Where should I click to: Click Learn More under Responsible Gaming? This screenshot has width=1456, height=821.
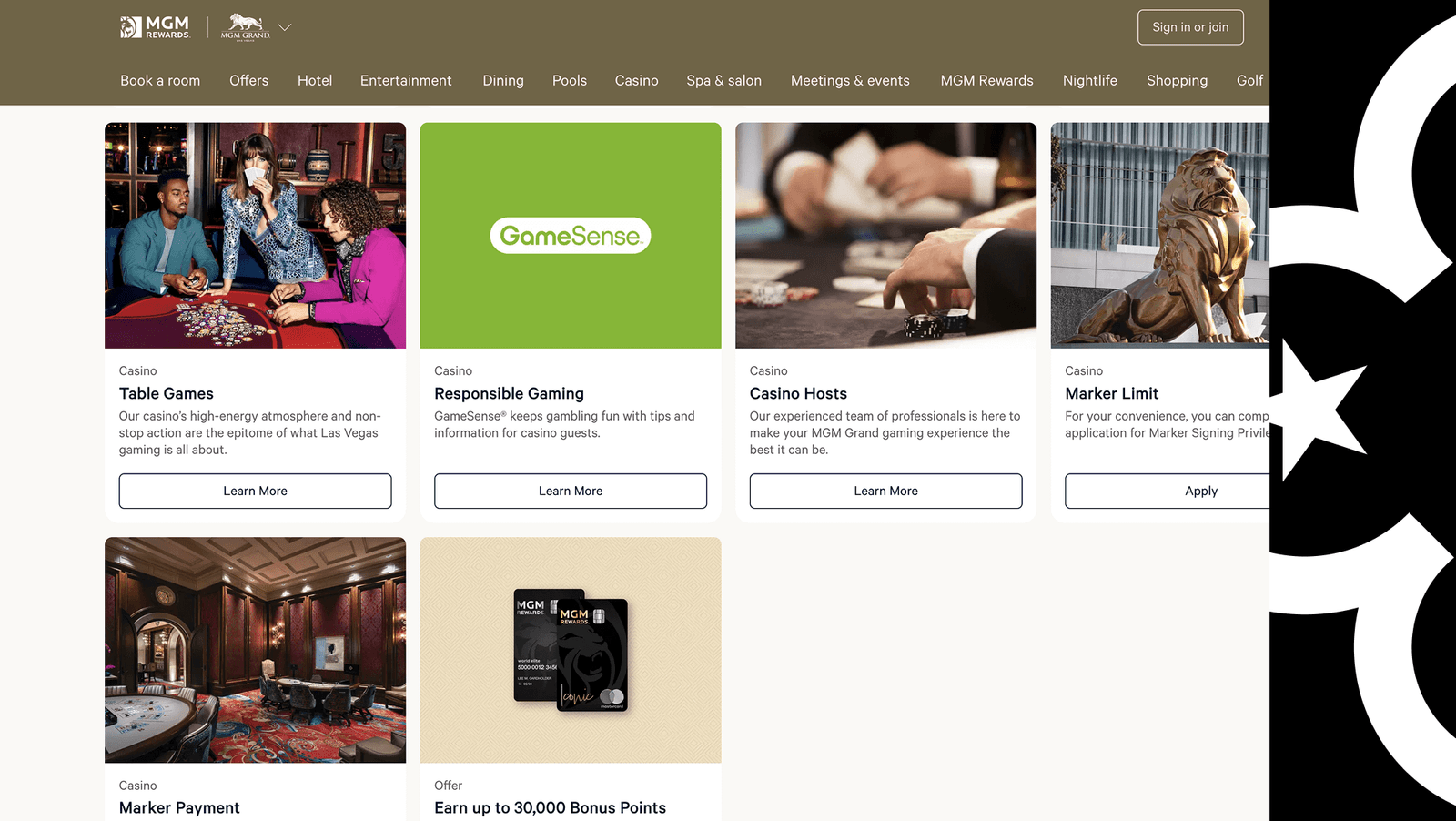point(571,491)
